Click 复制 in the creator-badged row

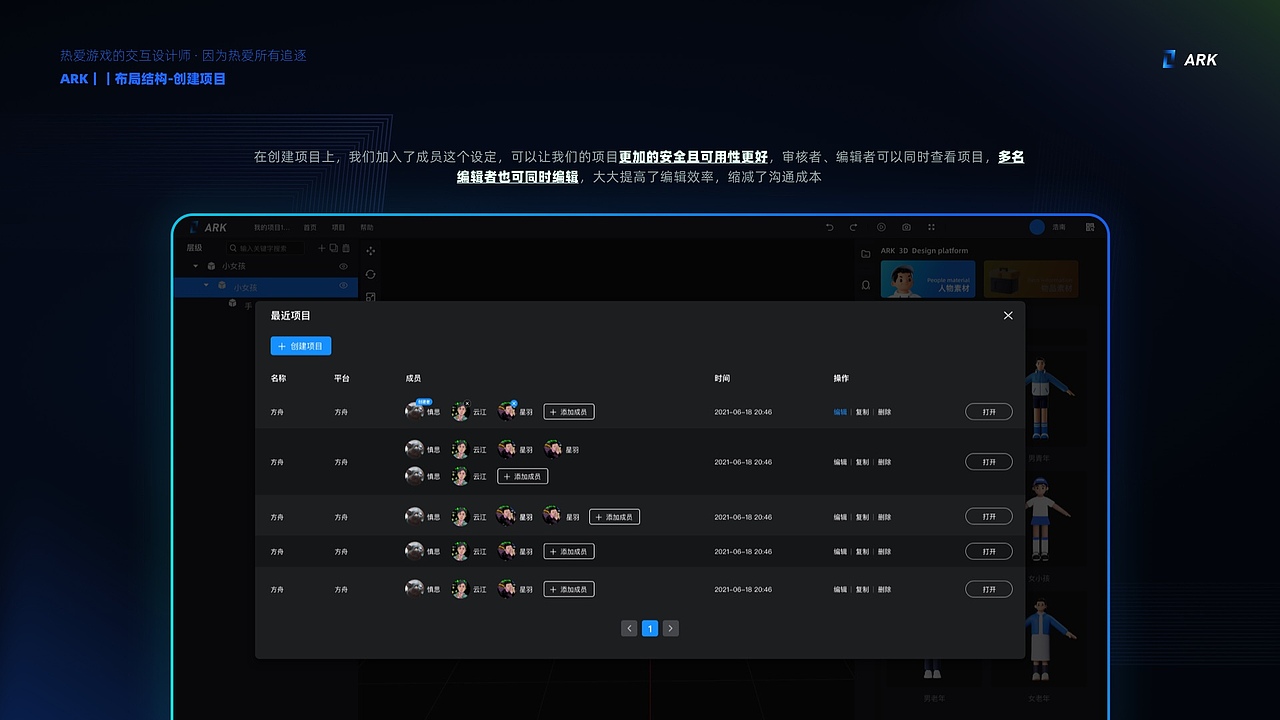click(x=862, y=412)
